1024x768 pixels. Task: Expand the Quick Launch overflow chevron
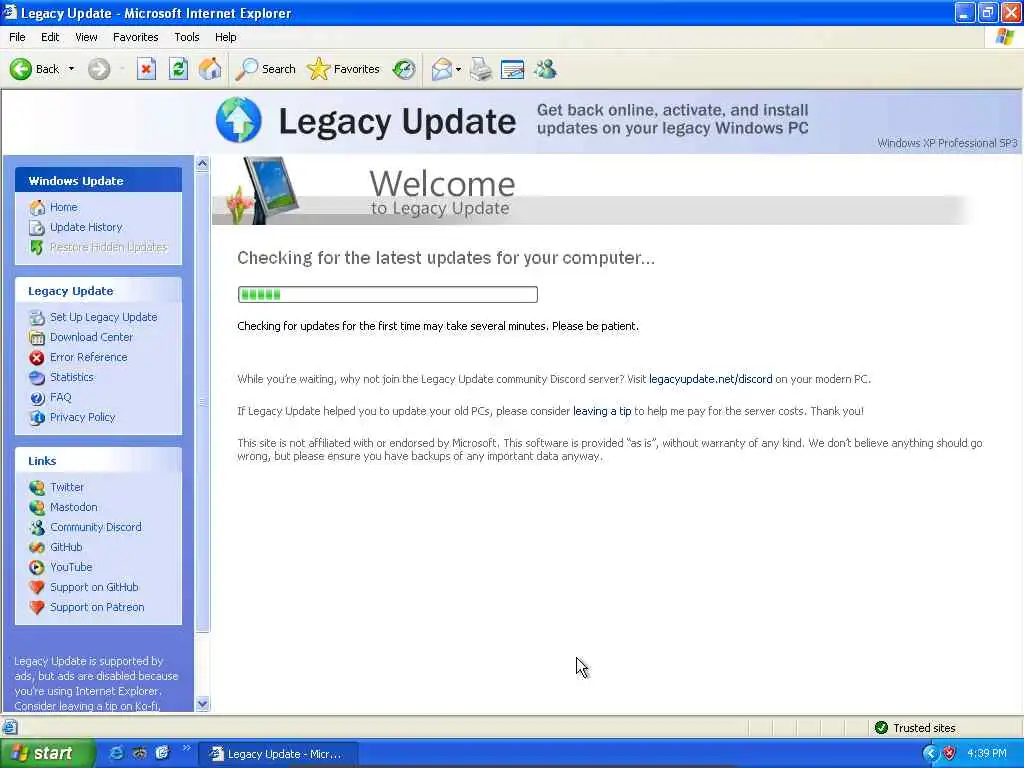click(x=185, y=748)
